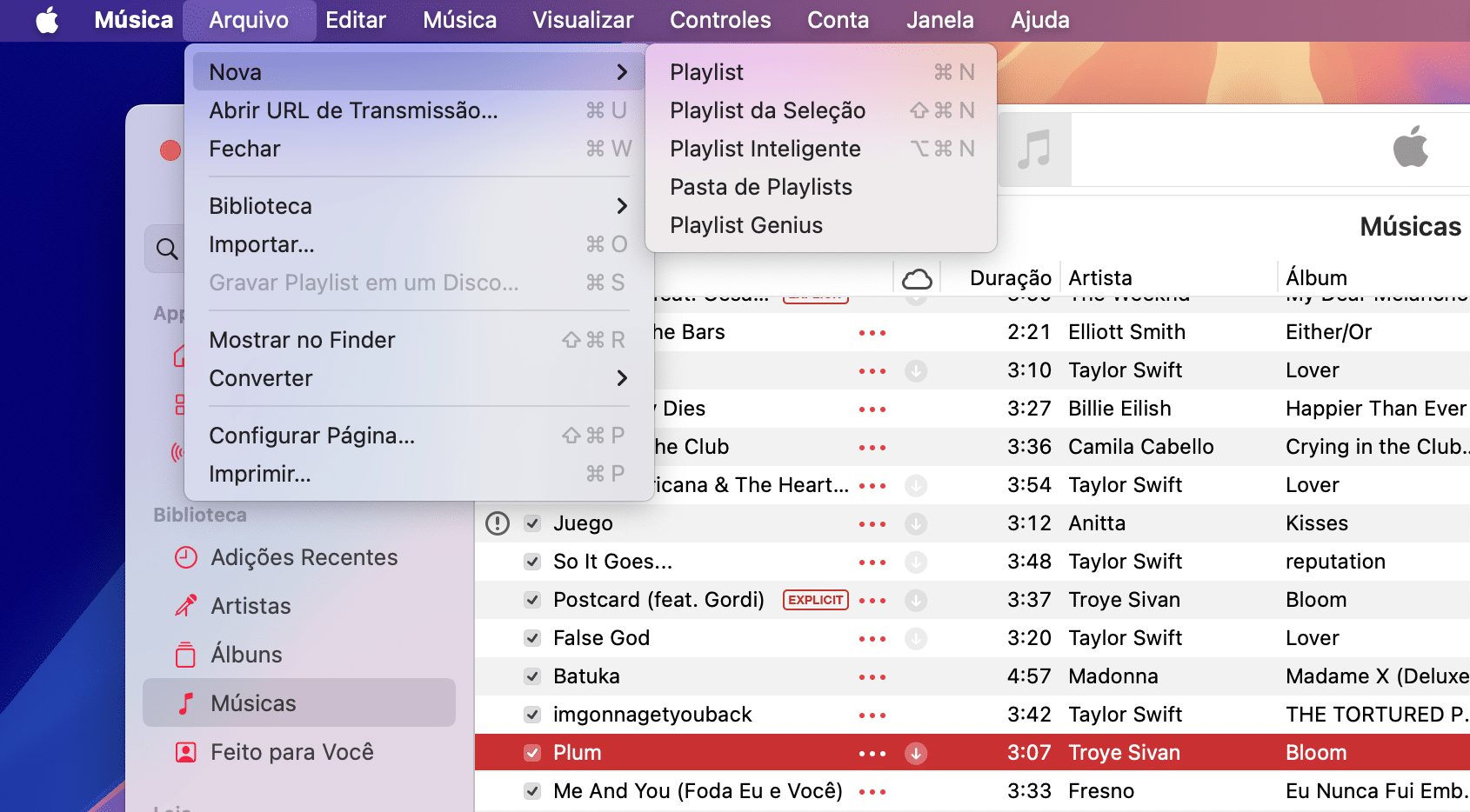Expand the Biblioteca submenu in Arquivo menu
Screen dimensions: 1470x812
[418, 206]
